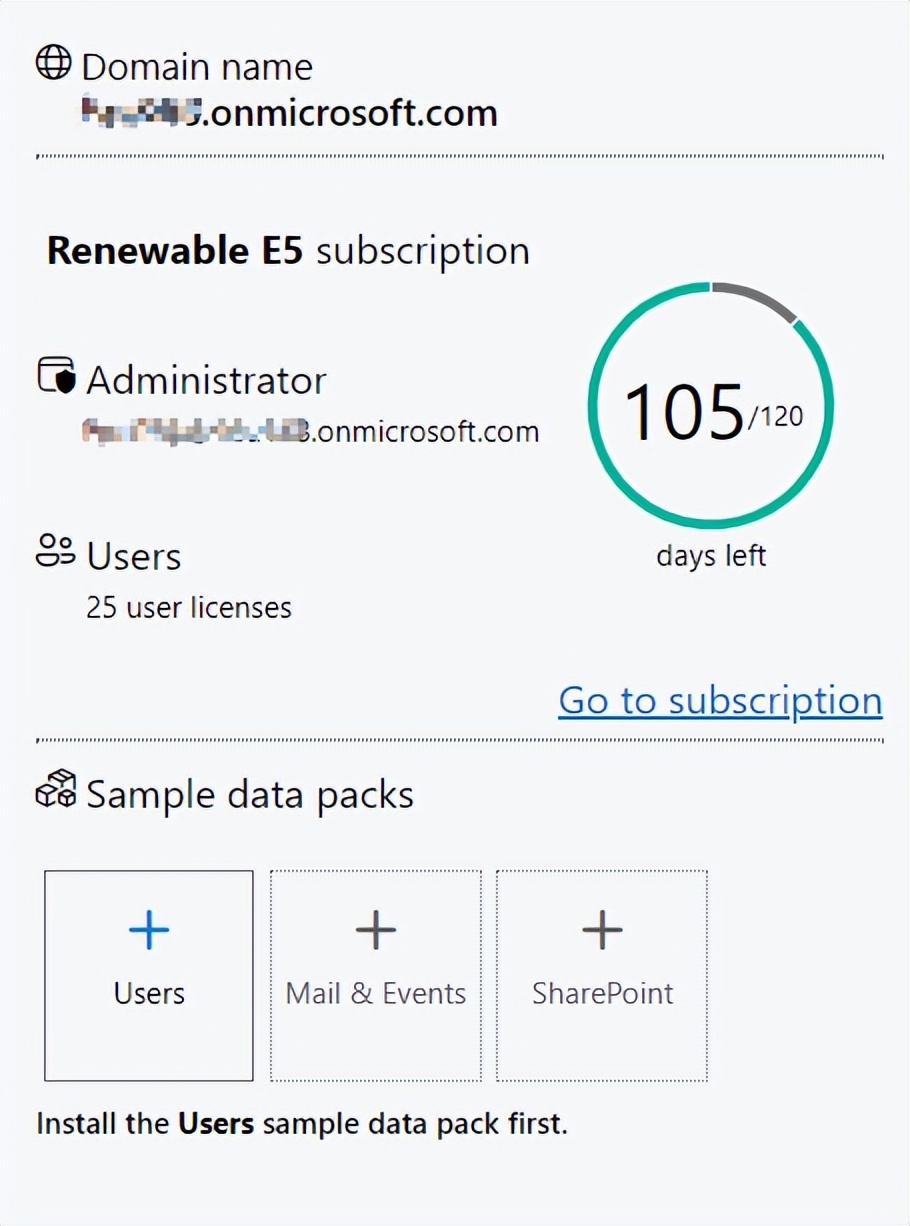Click the Administrator heading label

point(206,381)
